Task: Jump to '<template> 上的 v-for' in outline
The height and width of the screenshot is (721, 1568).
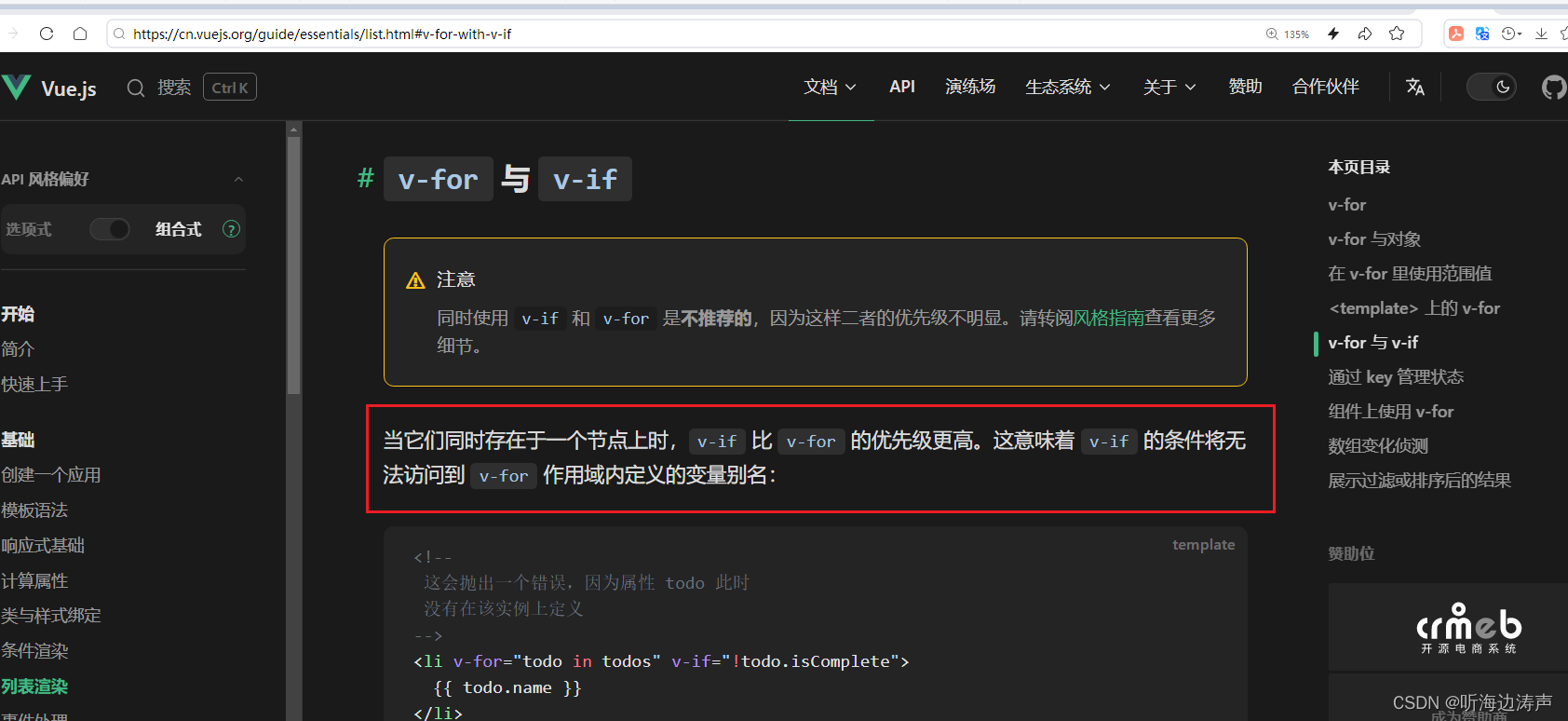Action: coord(1414,308)
